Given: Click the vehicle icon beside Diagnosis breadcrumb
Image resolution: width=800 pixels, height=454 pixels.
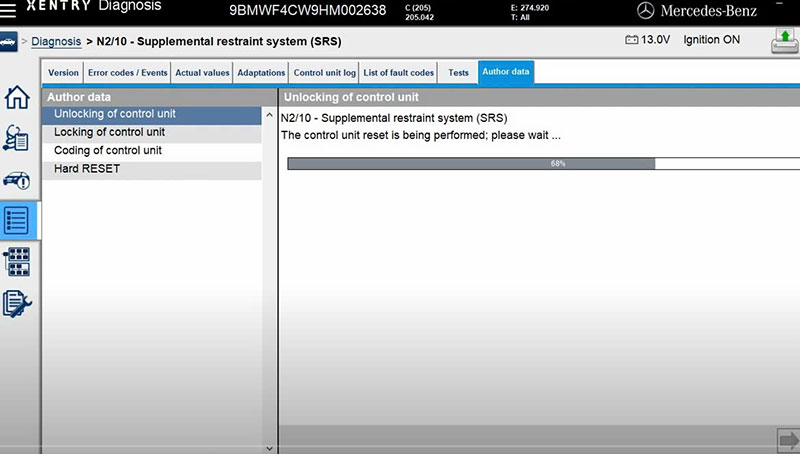Looking at the screenshot, I should (x=8, y=42).
